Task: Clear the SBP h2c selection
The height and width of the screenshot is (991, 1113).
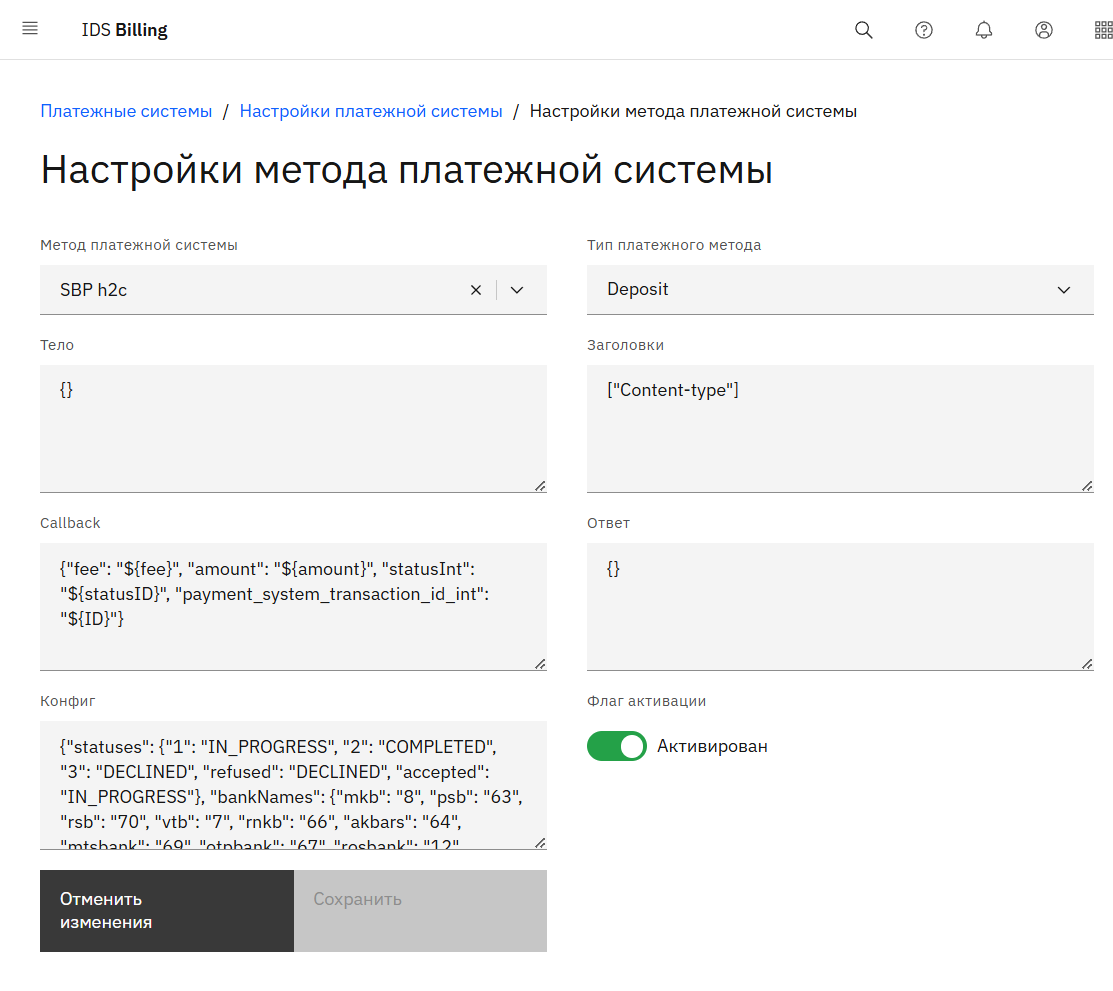Action: [476, 290]
